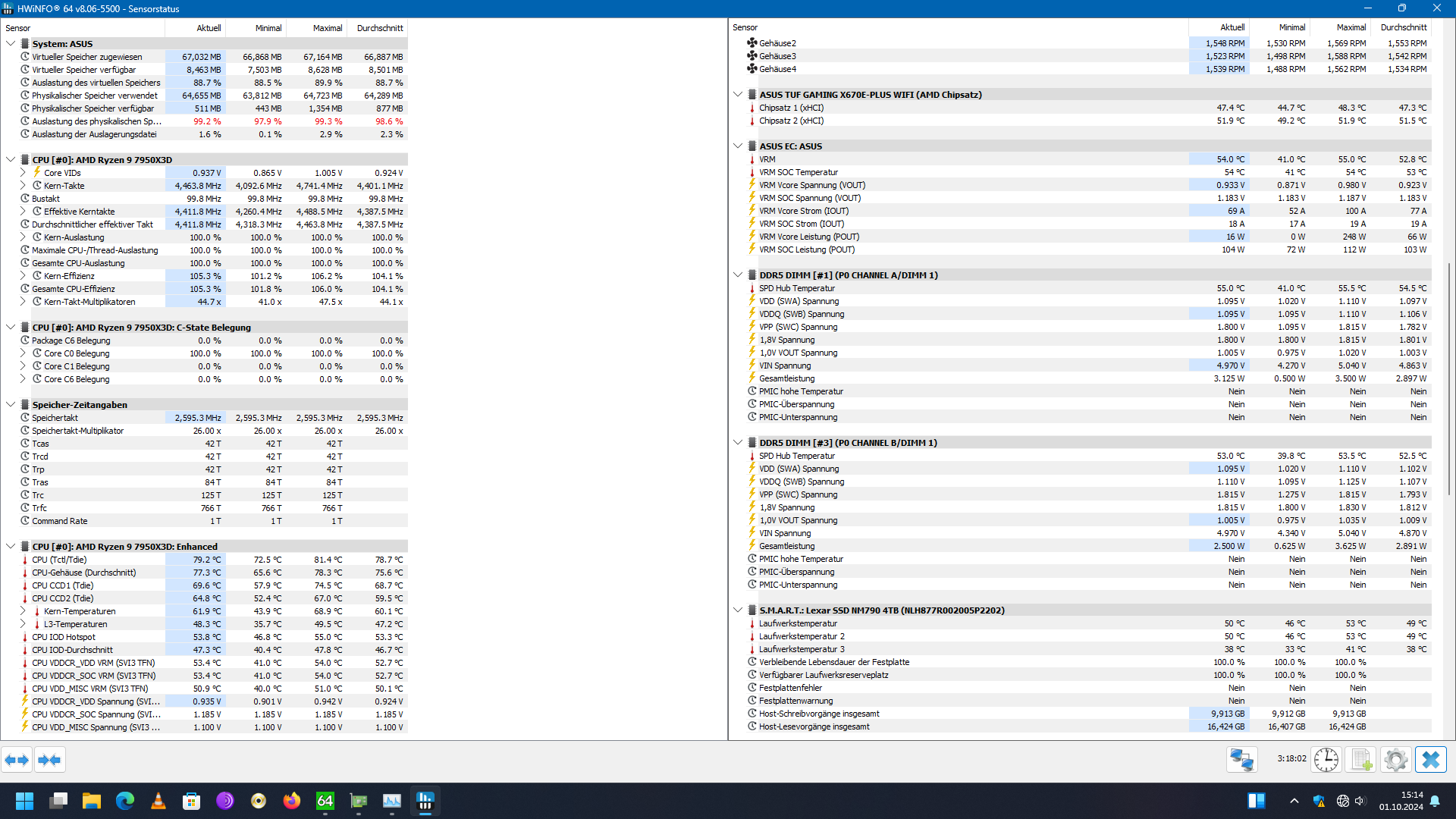This screenshot has height=819, width=1456.
Task: Collapse the Speicher-Zeitangaben group
Action: point(11,405)
